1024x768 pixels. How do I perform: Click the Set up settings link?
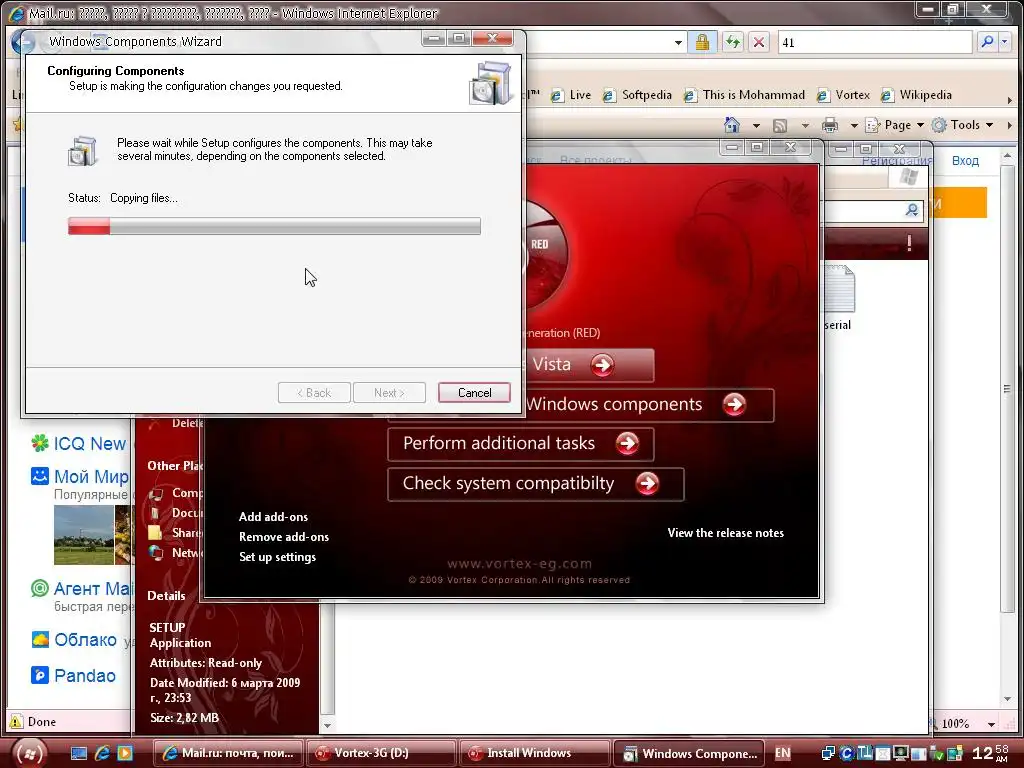[x=277, y=557]
